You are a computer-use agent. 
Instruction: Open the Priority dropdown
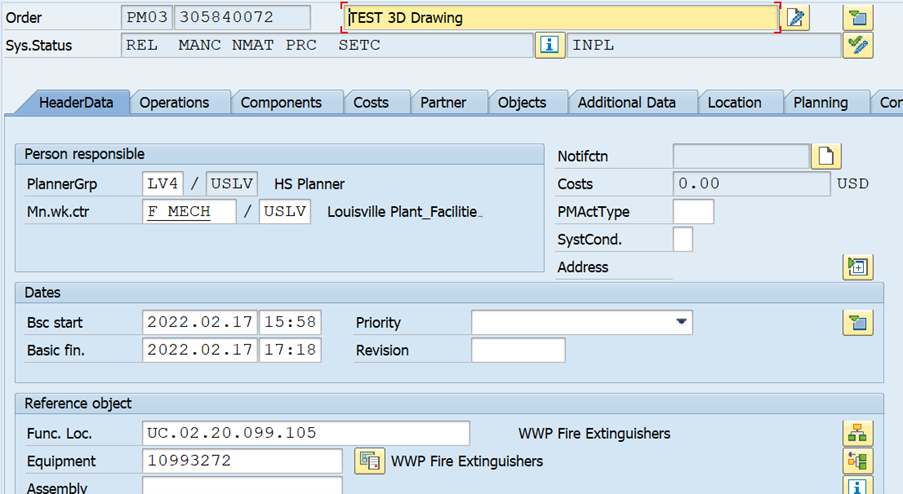coord(682,322)
